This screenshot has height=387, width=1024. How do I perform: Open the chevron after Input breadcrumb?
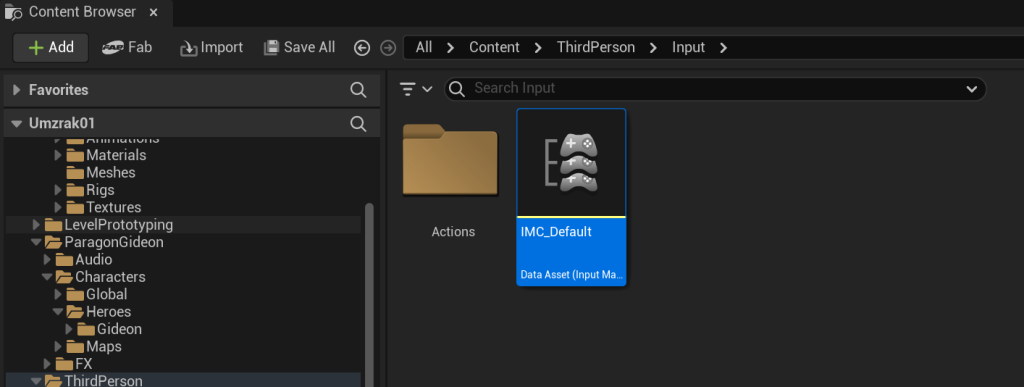pyautogui.click(x=723, y=48)
